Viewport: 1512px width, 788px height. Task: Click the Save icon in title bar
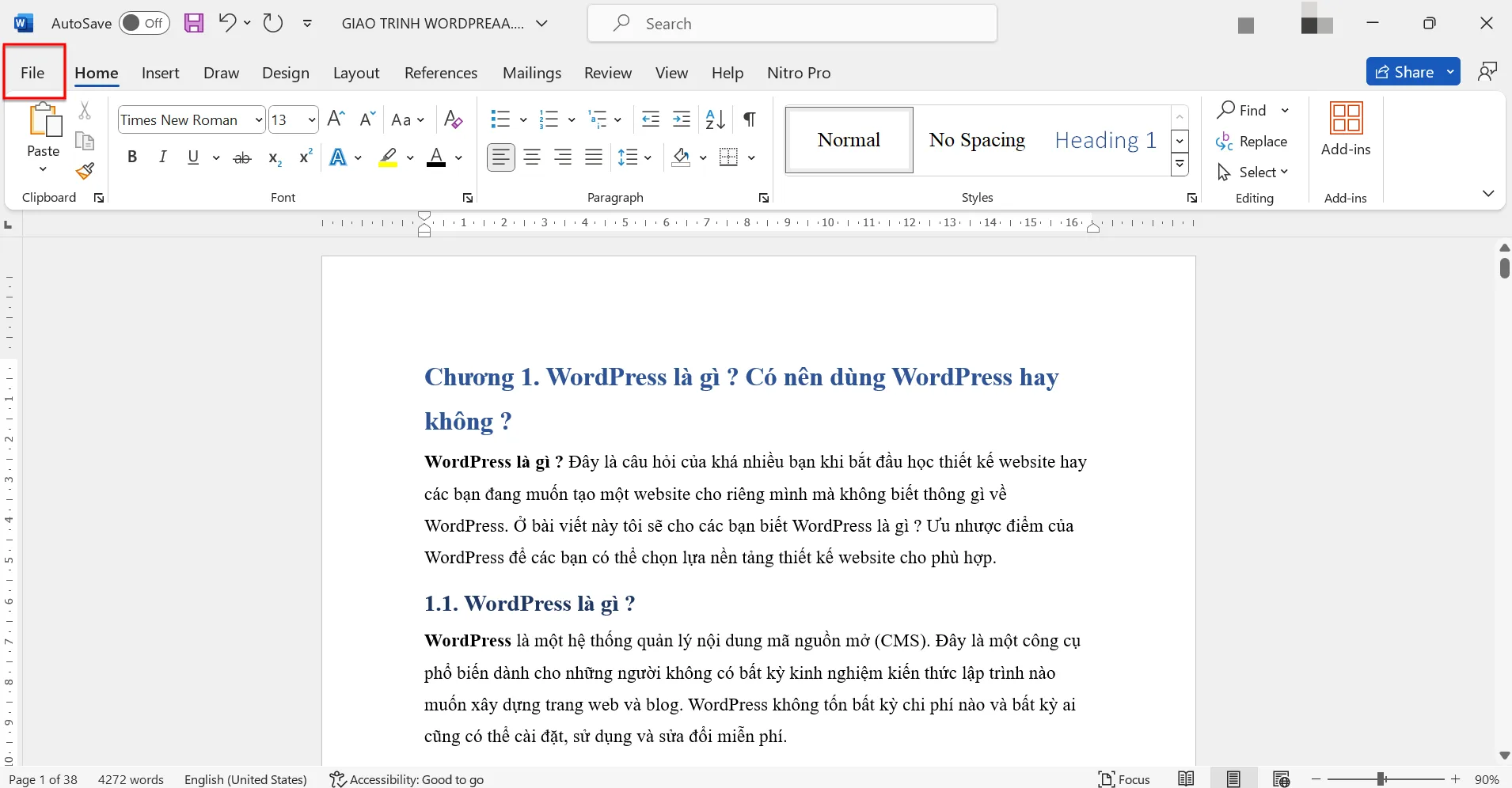(x=194, y=23)
